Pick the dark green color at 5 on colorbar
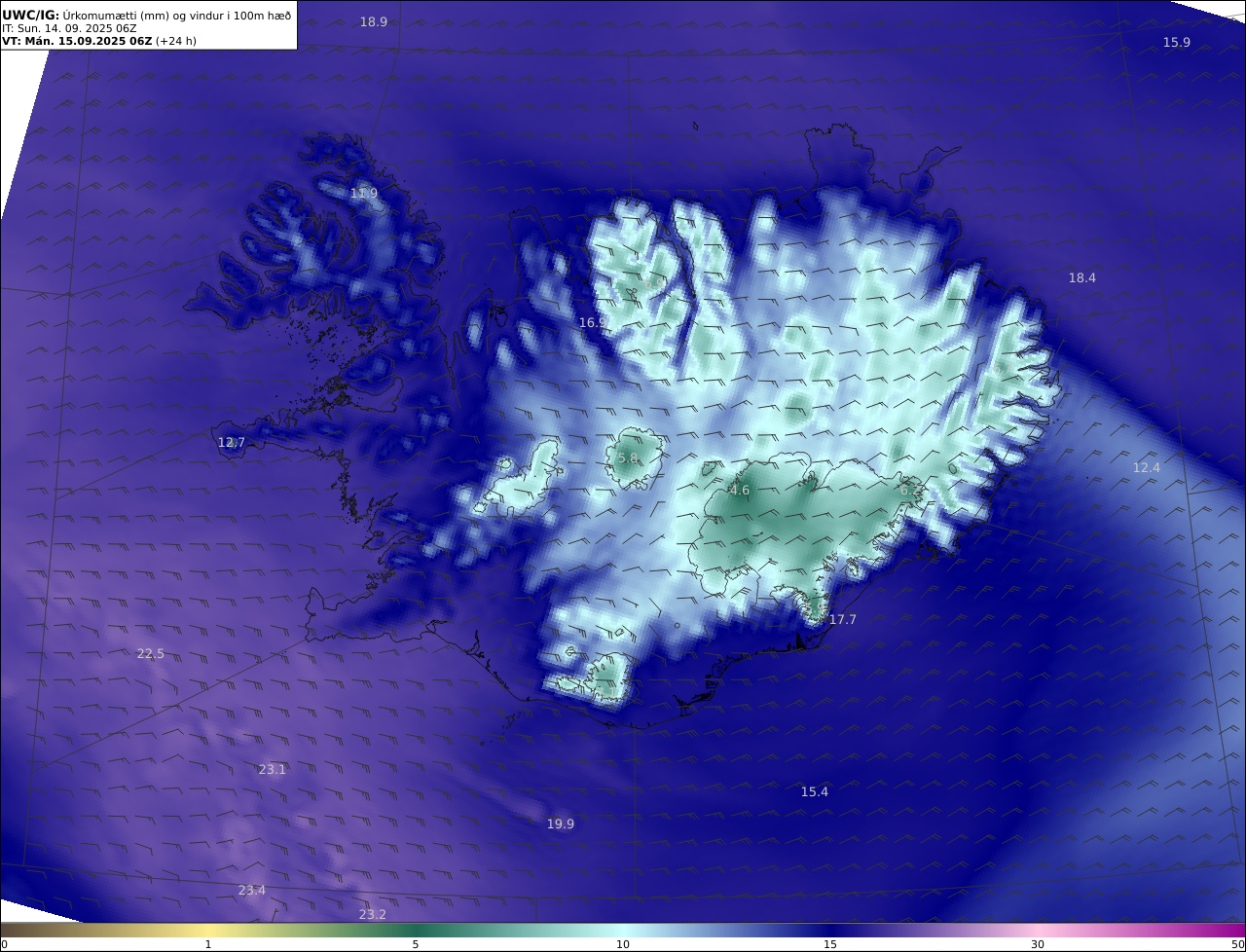Screen dimensions: 1246x952 point(416,930)
